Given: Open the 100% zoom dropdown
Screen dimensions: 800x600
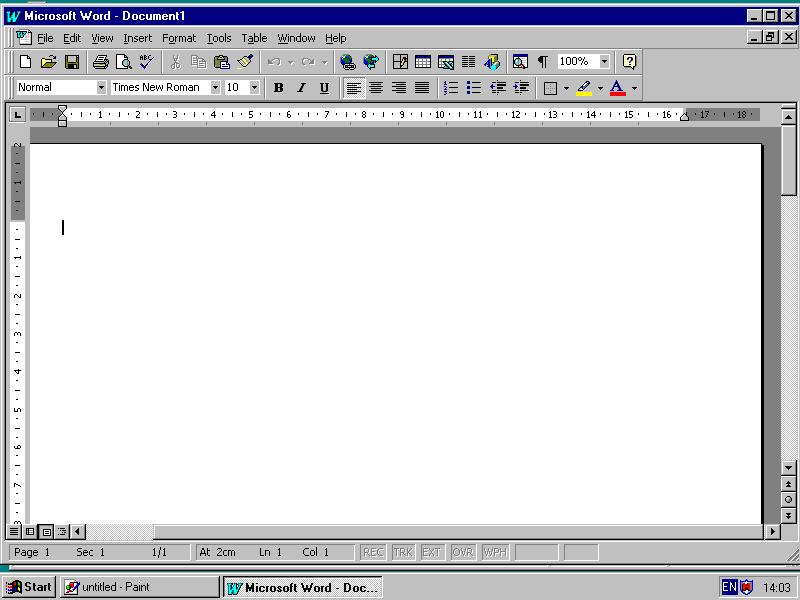Looking at the screenshot, I should [x=605, y=62].
